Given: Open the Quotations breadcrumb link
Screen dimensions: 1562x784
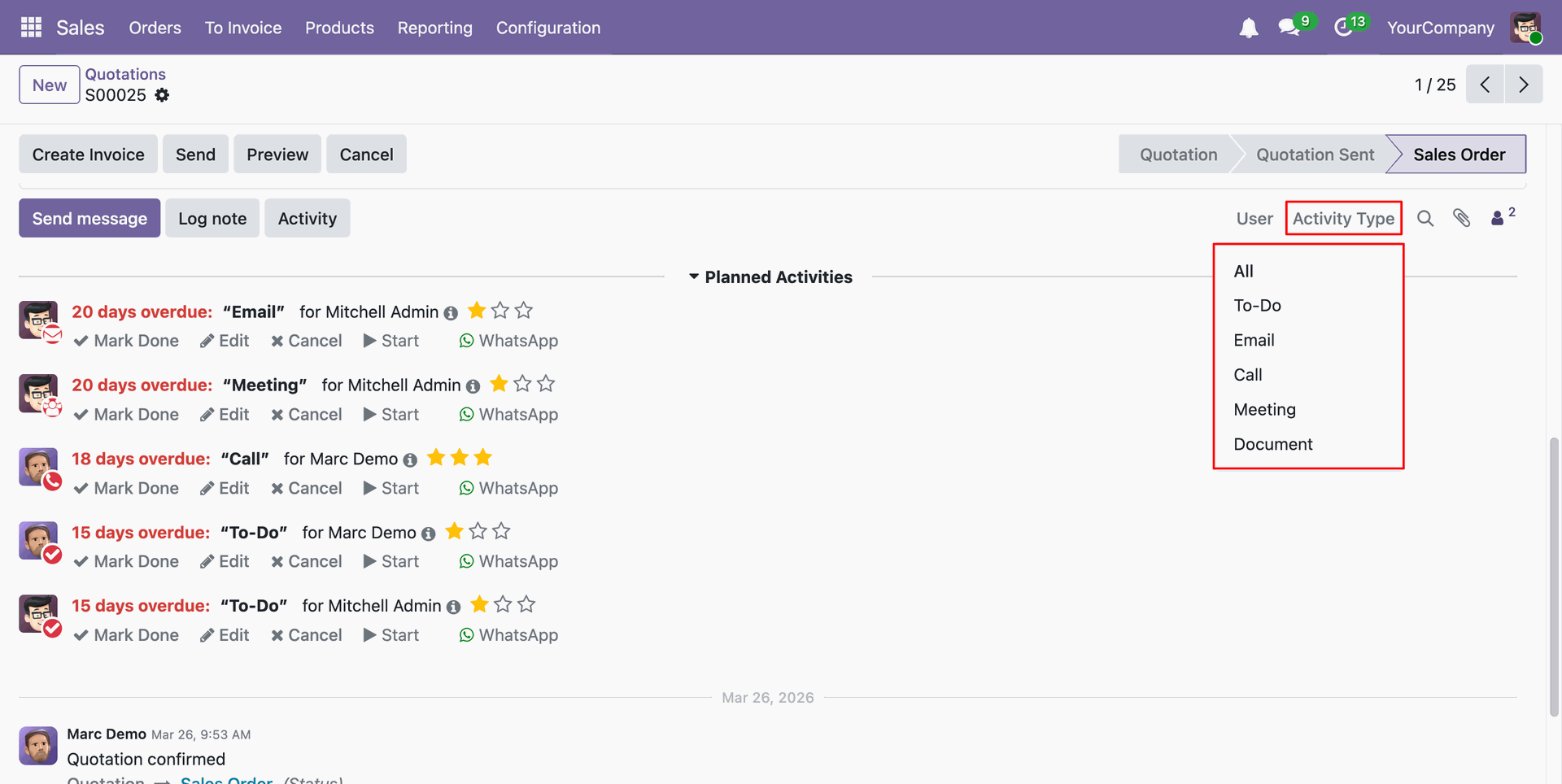Looking at the screenshot, I should pos(125,74).
